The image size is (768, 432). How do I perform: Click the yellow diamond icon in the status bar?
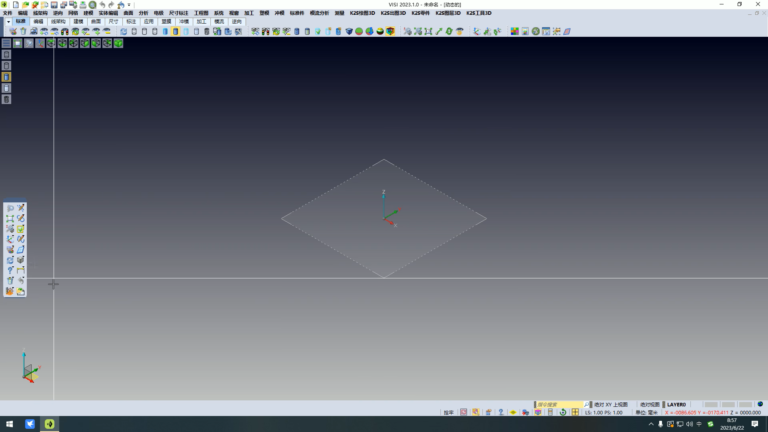[513, 412]
